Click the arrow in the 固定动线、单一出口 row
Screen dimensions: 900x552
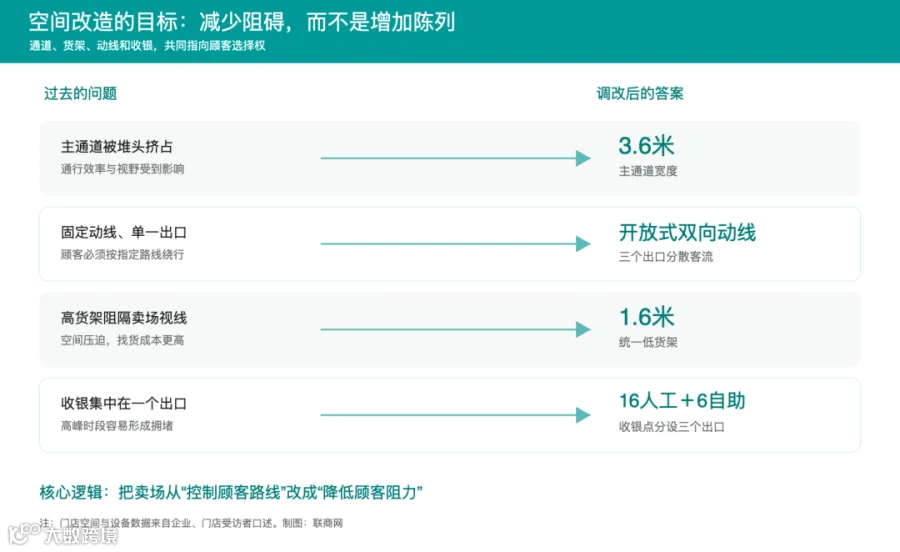click(x=455, y=244)
